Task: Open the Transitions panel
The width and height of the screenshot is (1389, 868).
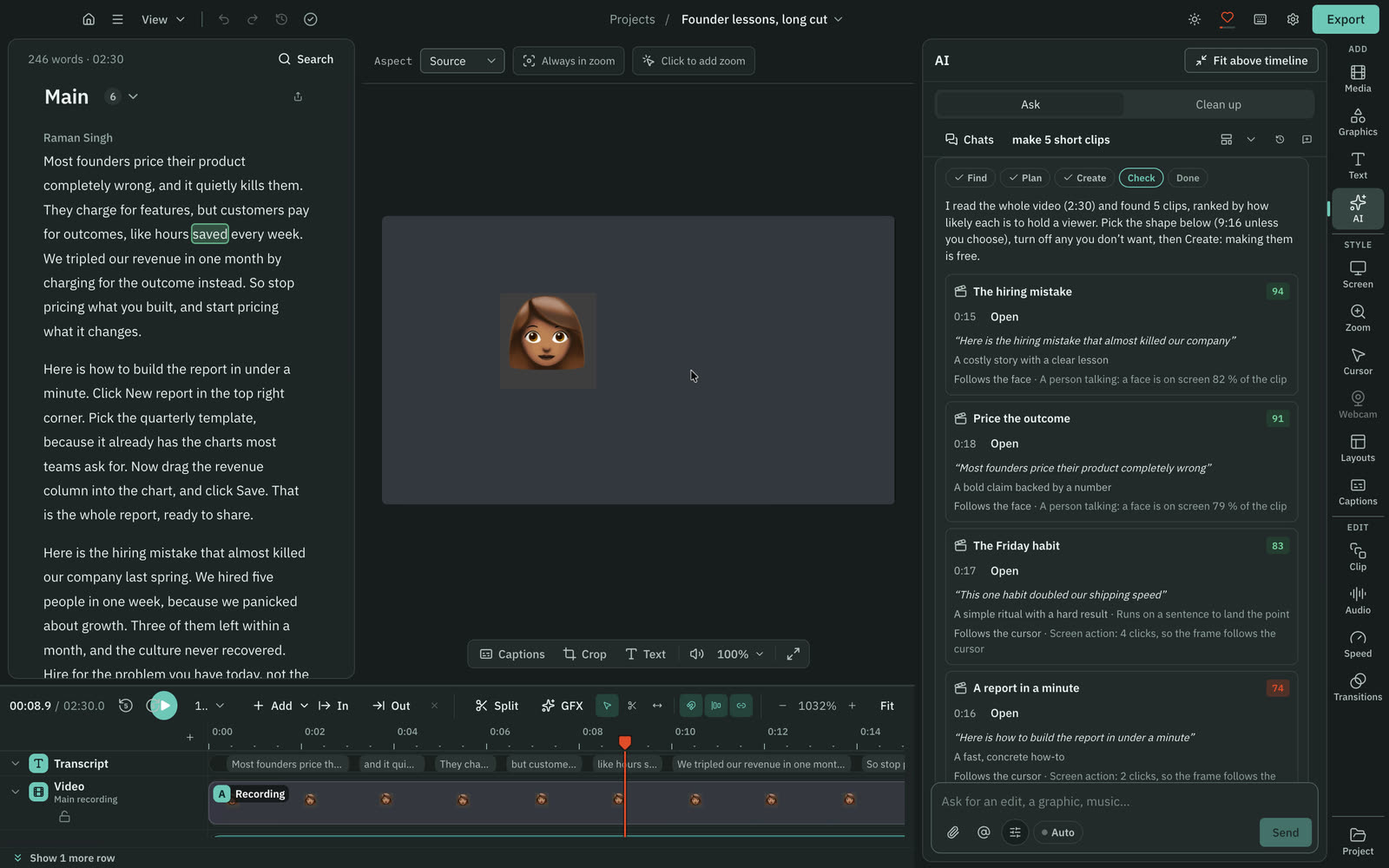Action: click(x=1358, y=687)
